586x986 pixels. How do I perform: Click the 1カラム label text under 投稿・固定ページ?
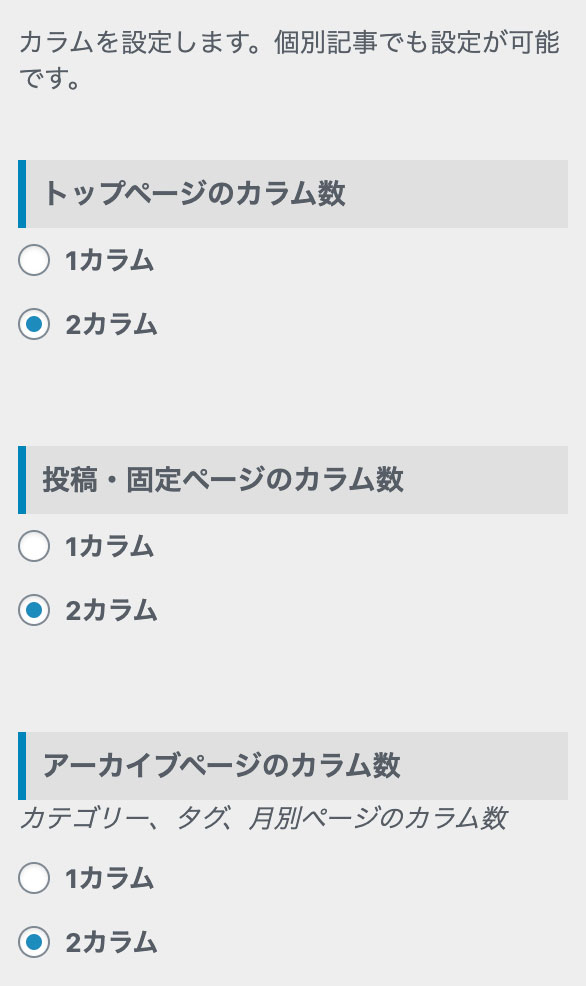pyautogui.click(x=110, y=546)
